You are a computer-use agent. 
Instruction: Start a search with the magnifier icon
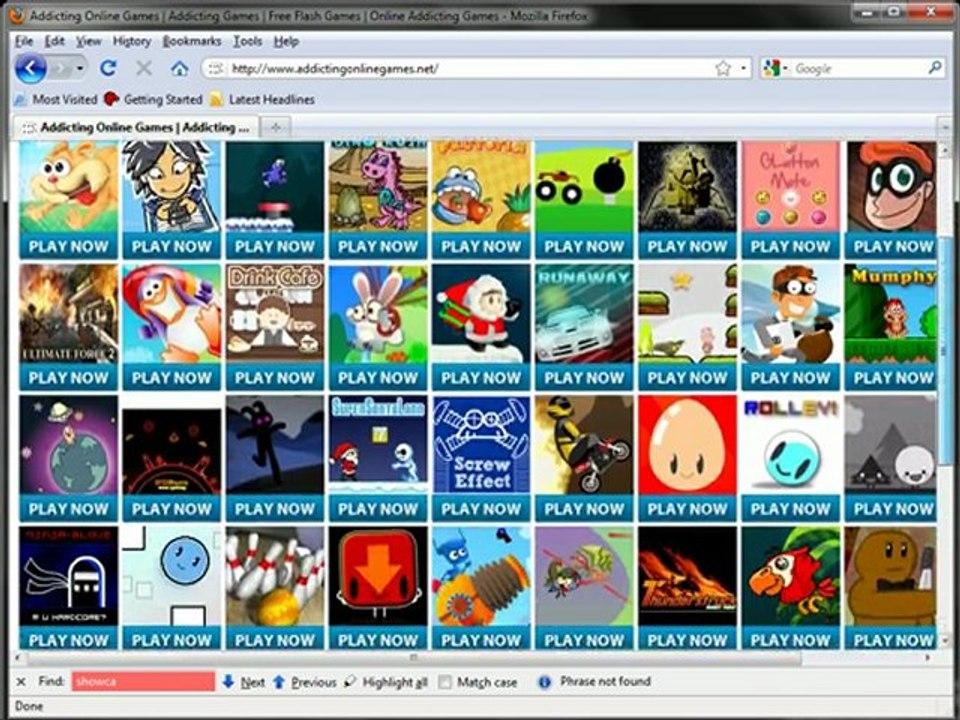935,67
